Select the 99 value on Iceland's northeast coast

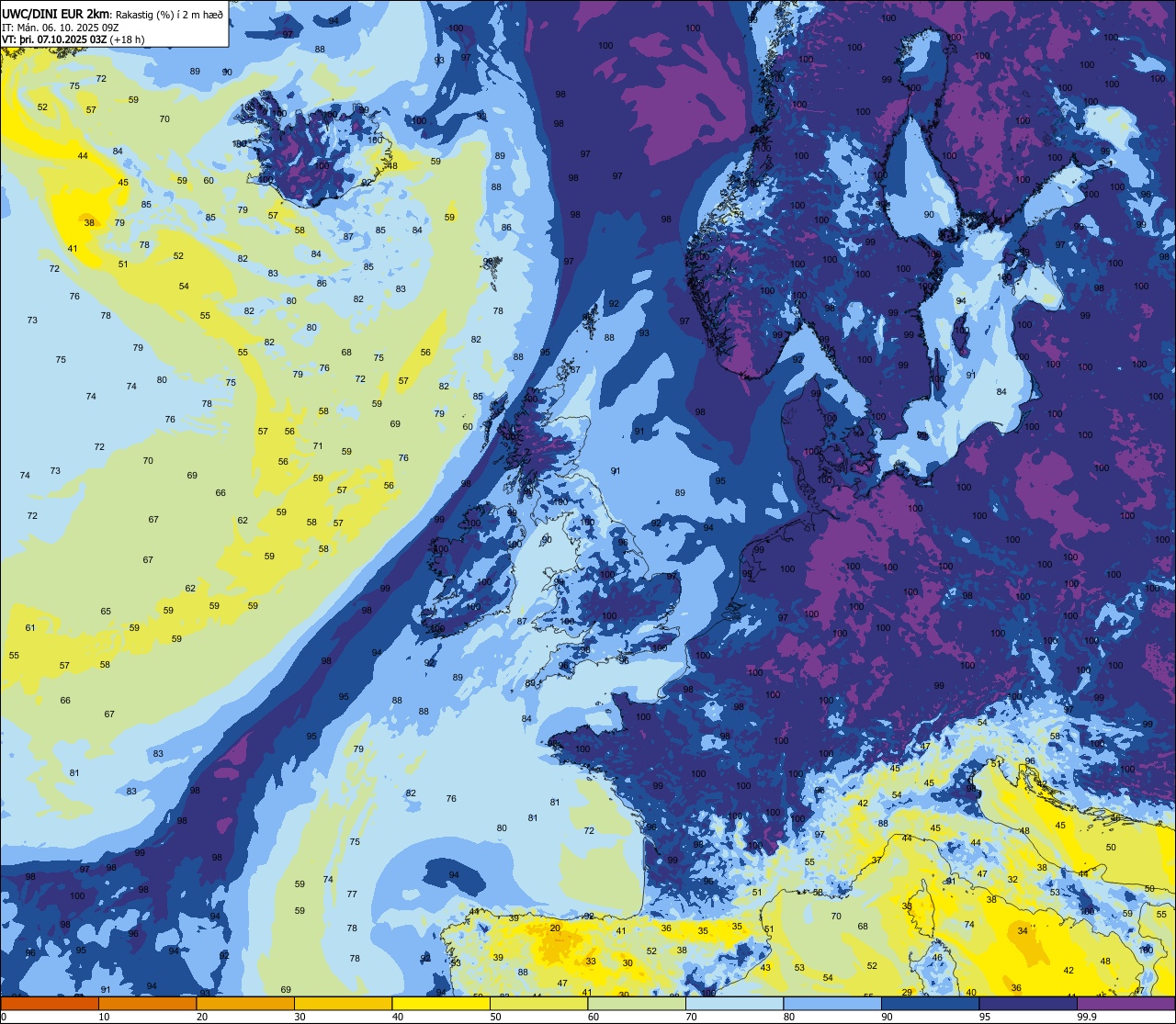364,109
